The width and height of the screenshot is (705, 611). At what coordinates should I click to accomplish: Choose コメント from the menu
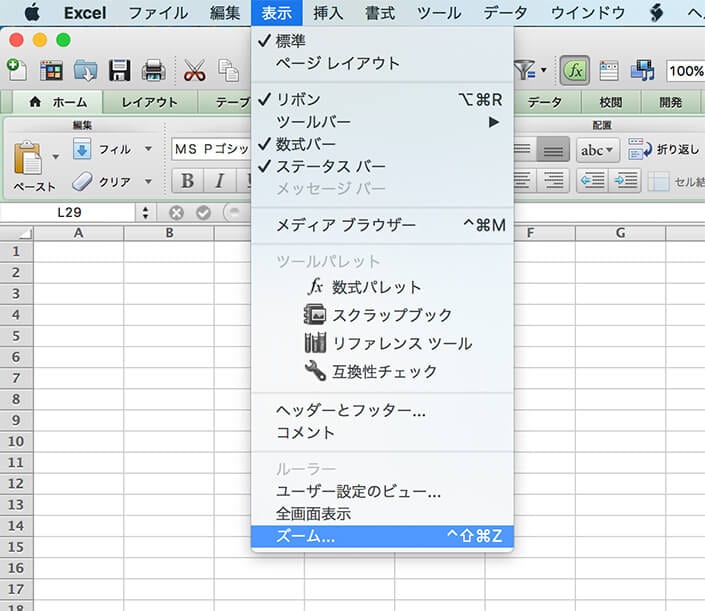point(382,433)
